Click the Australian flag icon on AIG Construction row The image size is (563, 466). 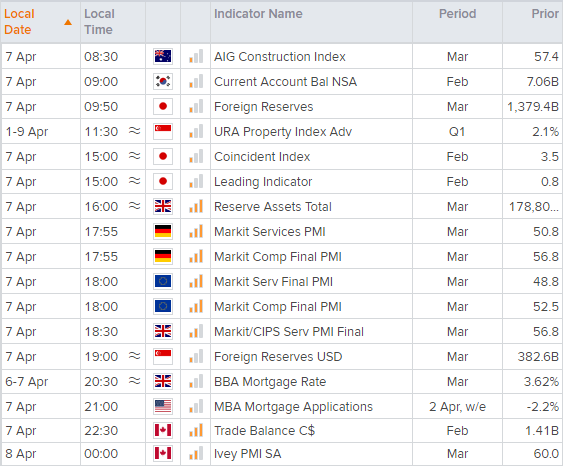pyautogui.click(x=163, y=56)
